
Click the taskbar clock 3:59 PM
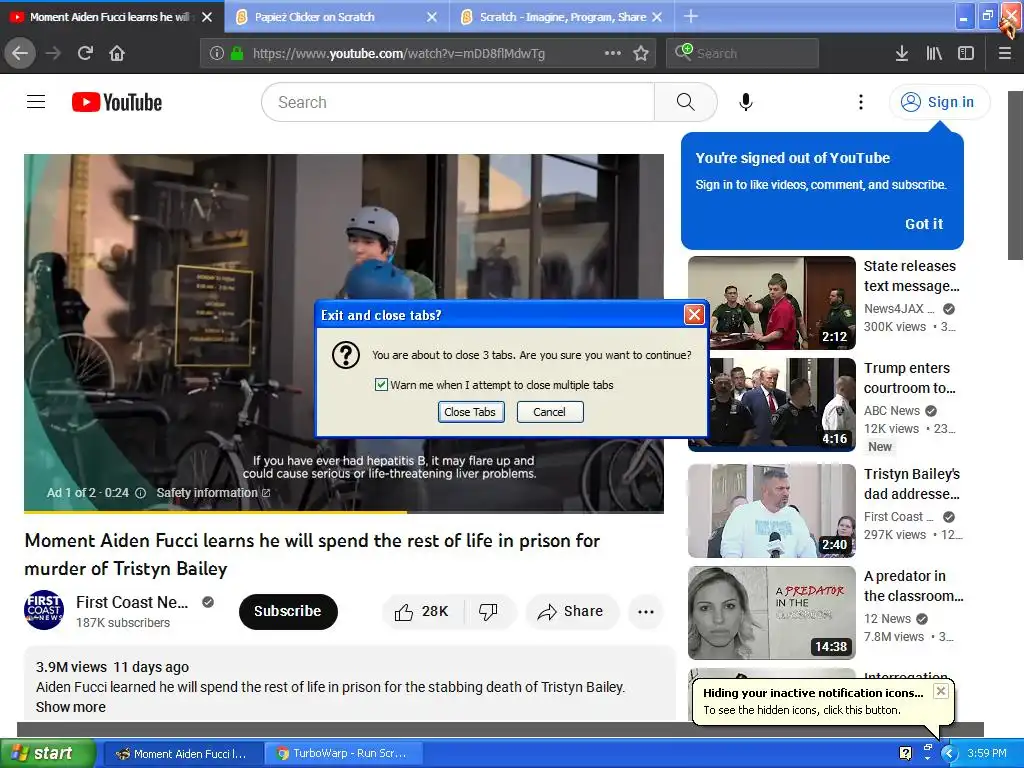[x=987, y=754]
